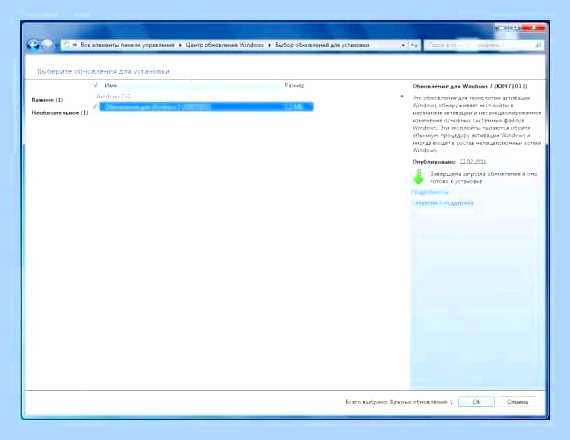The image size is (570, 440).
Task: Click the 'Имя' column header
Action: (x=111, y=85)
